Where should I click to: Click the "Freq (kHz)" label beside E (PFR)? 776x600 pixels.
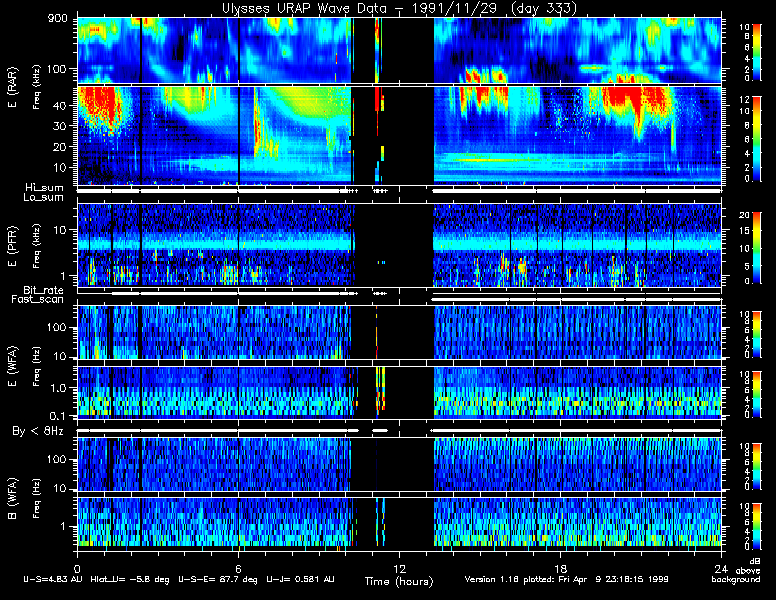36,246
